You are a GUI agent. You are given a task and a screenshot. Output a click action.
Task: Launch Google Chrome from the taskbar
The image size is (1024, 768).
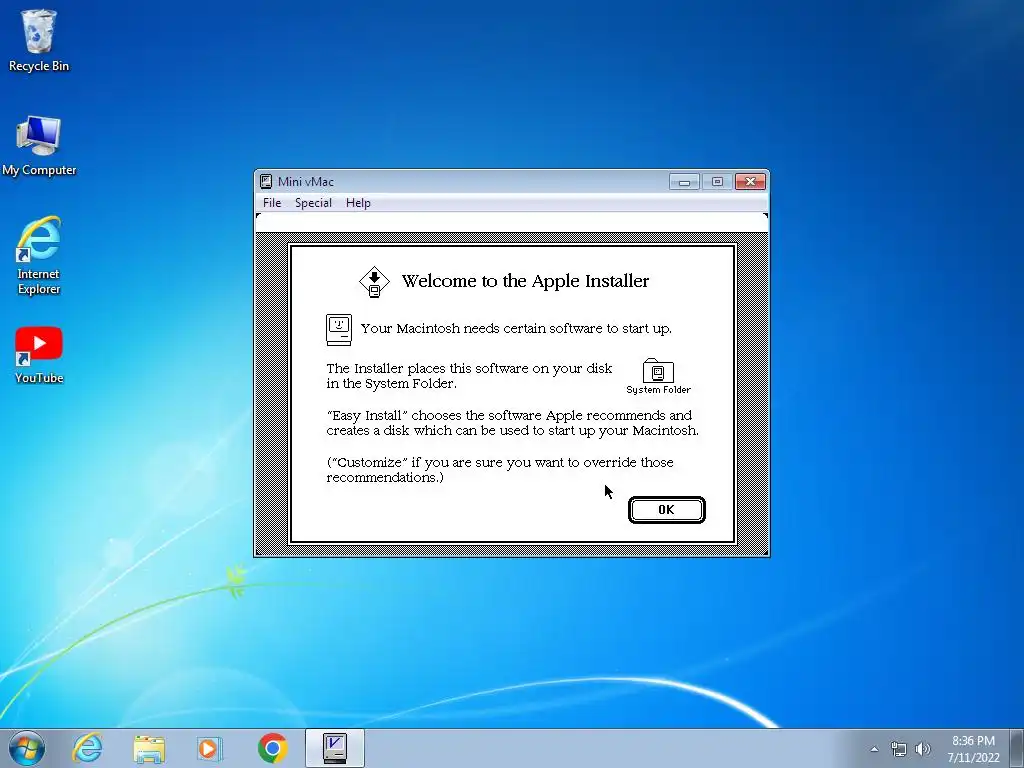point(272,748)
